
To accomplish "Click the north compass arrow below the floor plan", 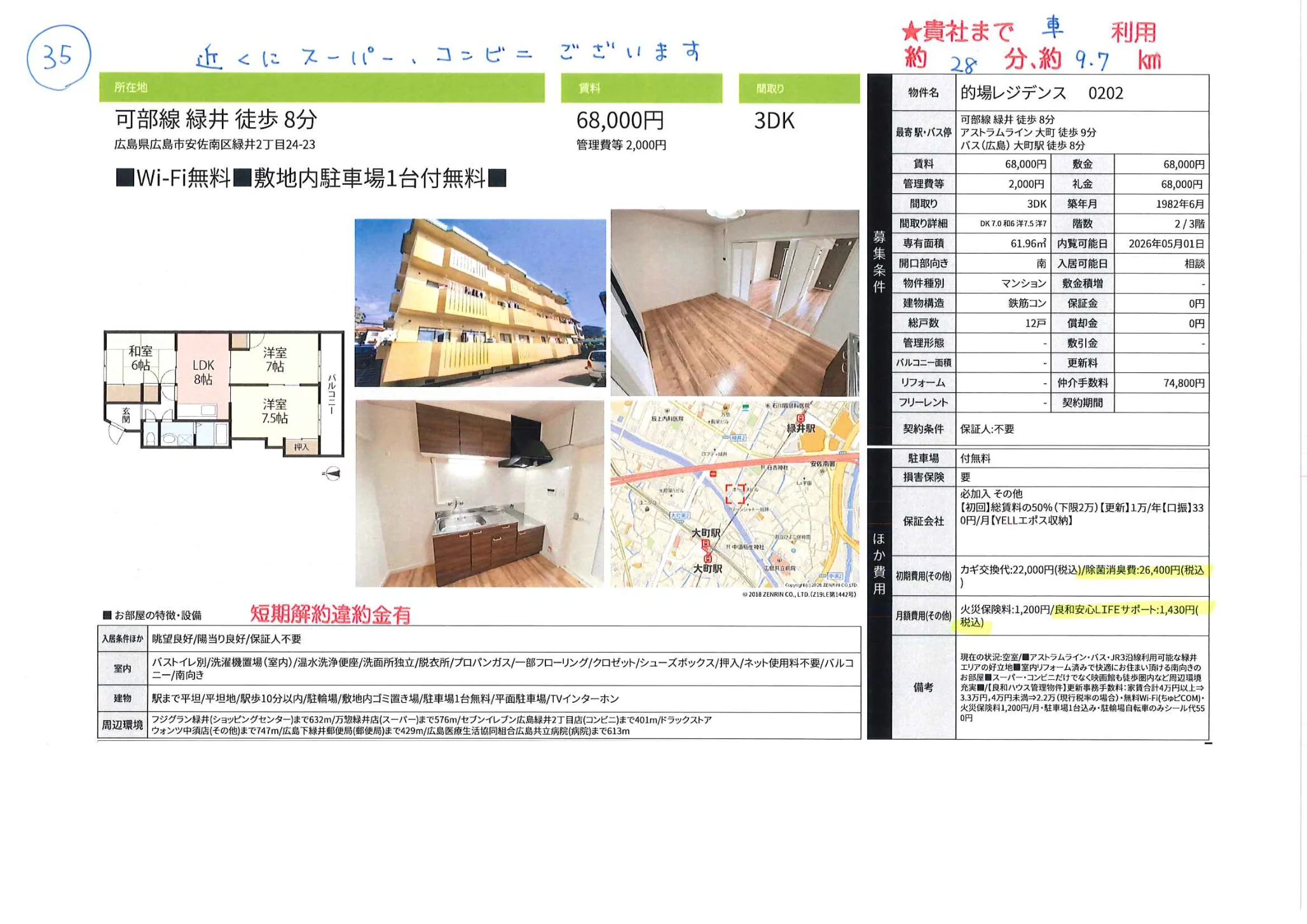I will 332,473.
